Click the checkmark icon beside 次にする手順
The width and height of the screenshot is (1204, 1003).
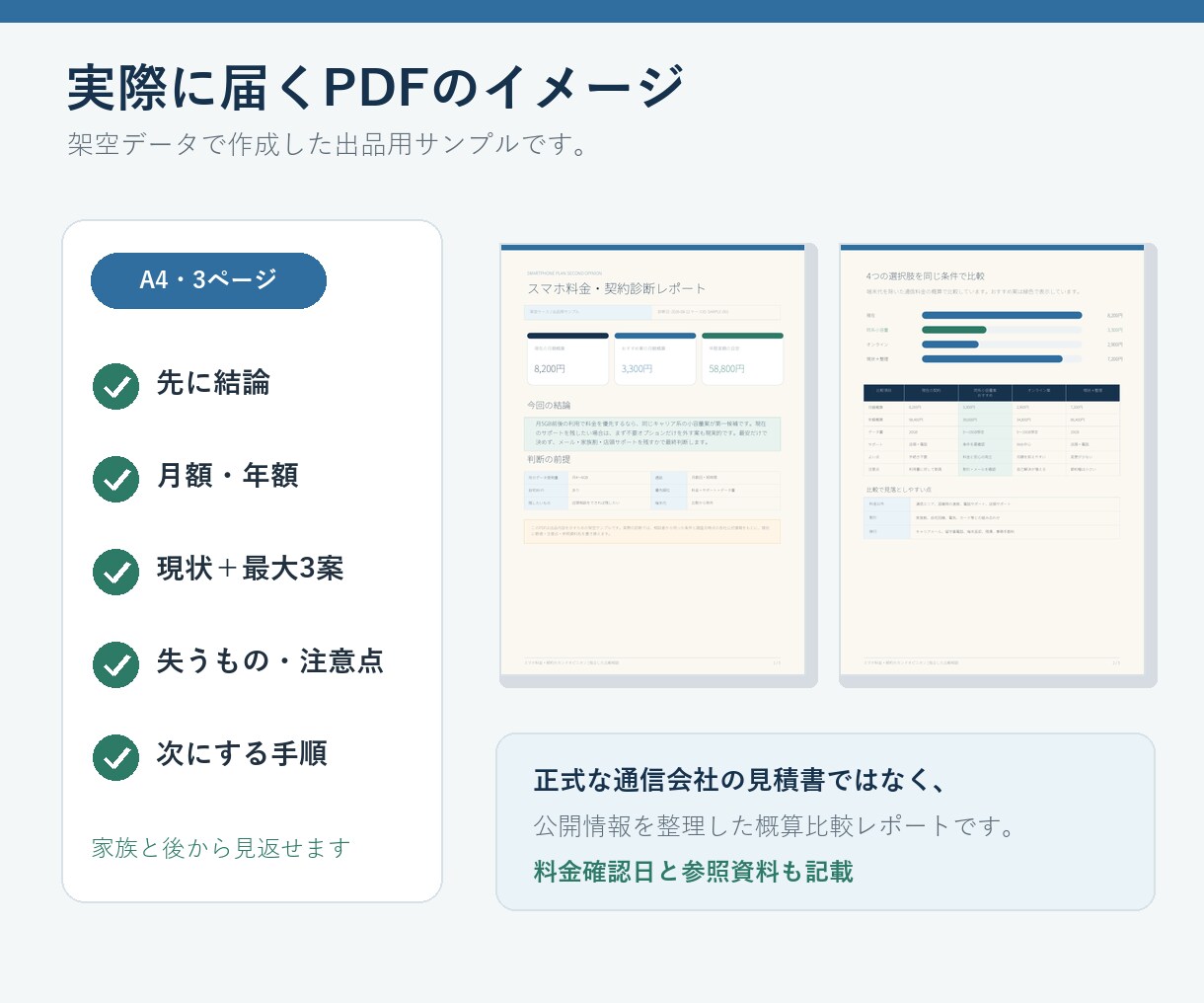pyautogui.click(x=115, y=757)
